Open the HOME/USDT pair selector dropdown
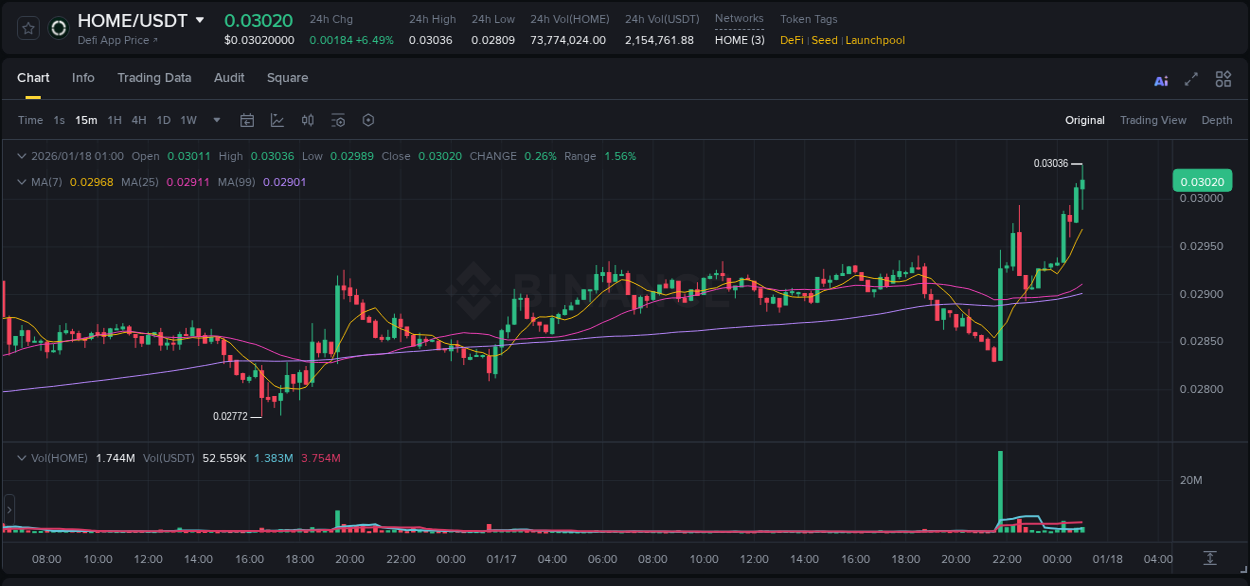The image size is (1250, 586). [200, 20]
